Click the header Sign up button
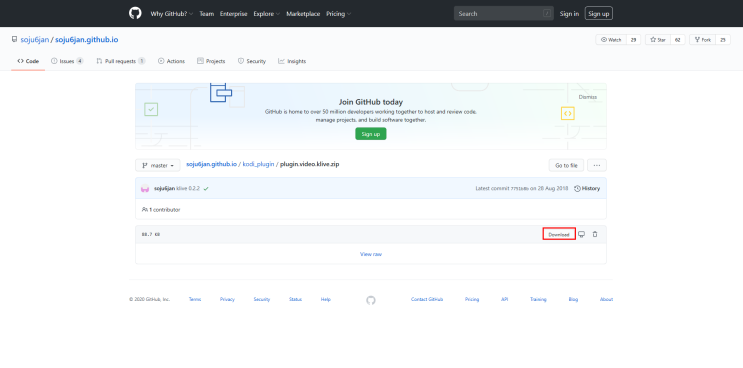 [598, 13]
